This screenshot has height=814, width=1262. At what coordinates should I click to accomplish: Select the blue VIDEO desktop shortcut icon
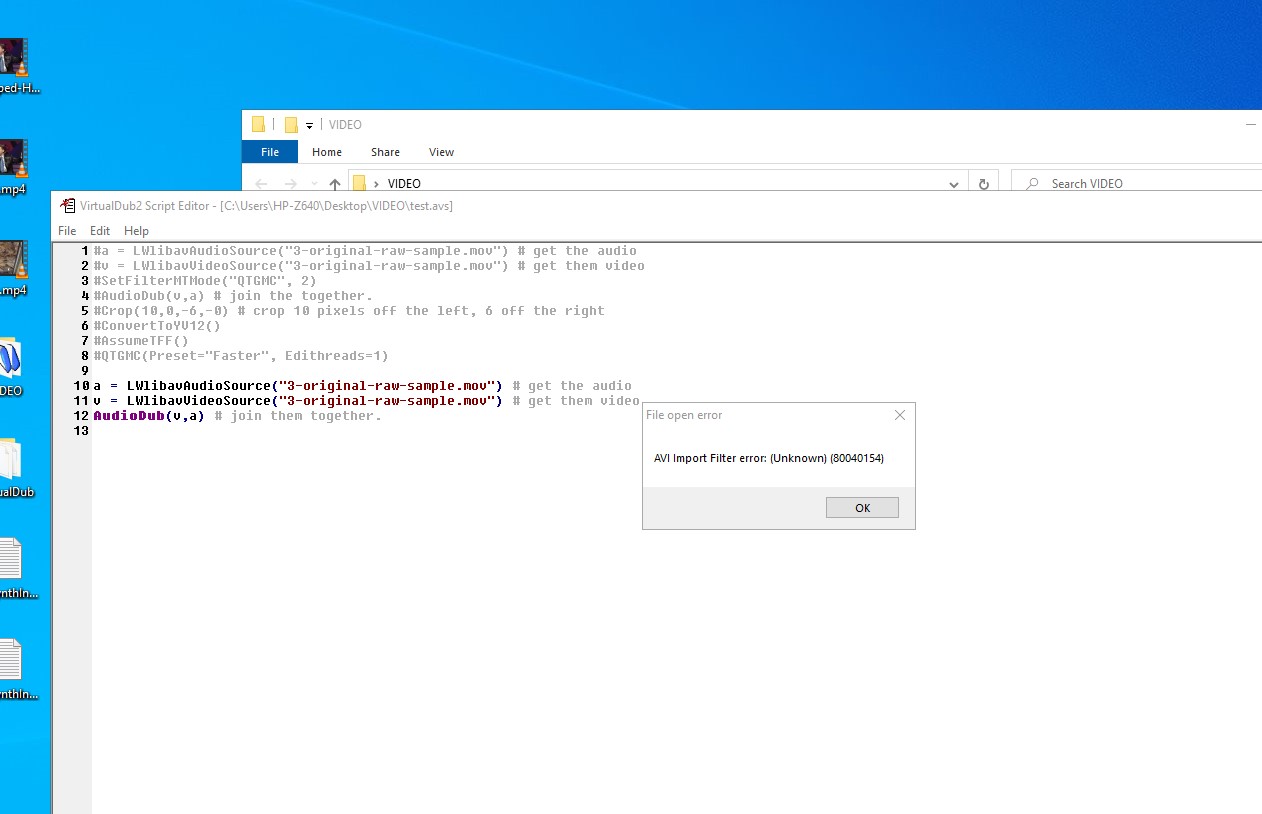(x=10, y=359)
